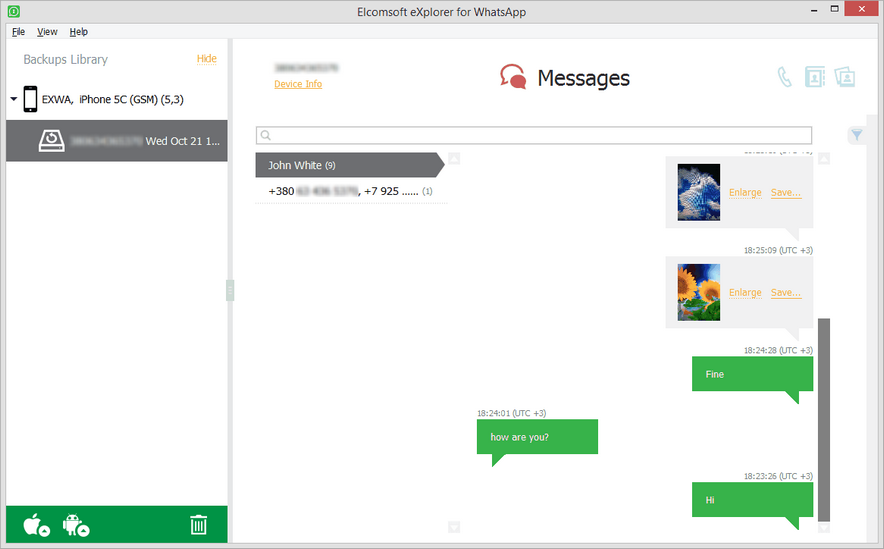
Task: Click the messages vertical scrollbar thumb
Action: pyautogui.click(x=824, y=420)
